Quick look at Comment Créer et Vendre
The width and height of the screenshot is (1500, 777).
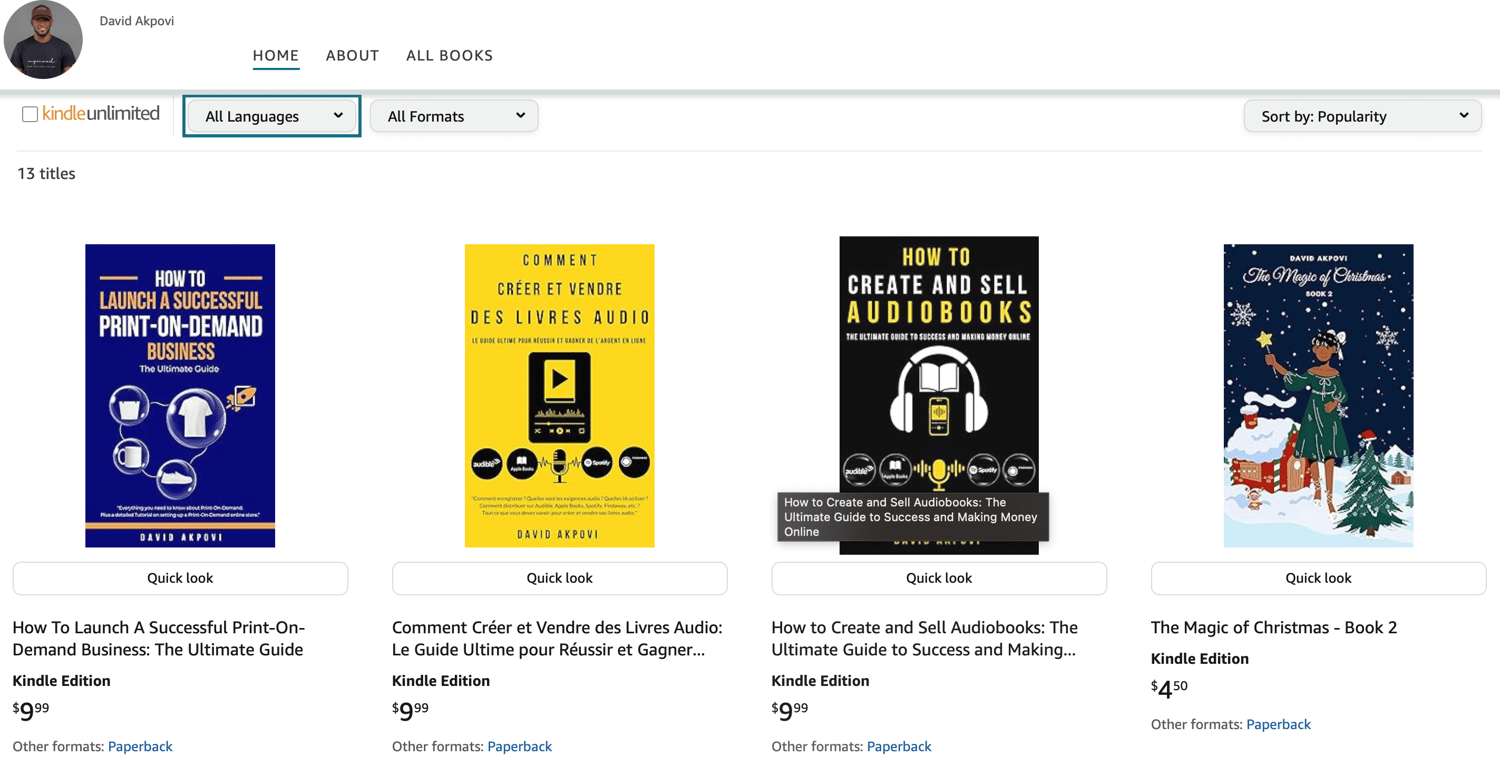(x=559, y=578)
